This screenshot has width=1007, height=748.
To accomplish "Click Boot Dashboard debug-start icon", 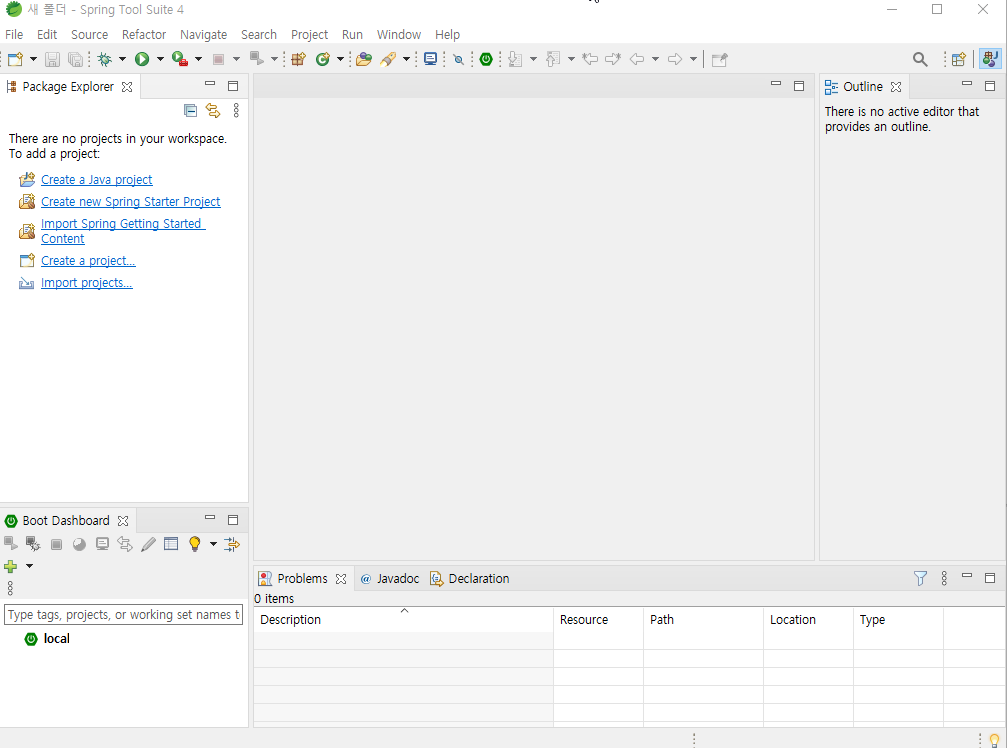I will point(33,544).
